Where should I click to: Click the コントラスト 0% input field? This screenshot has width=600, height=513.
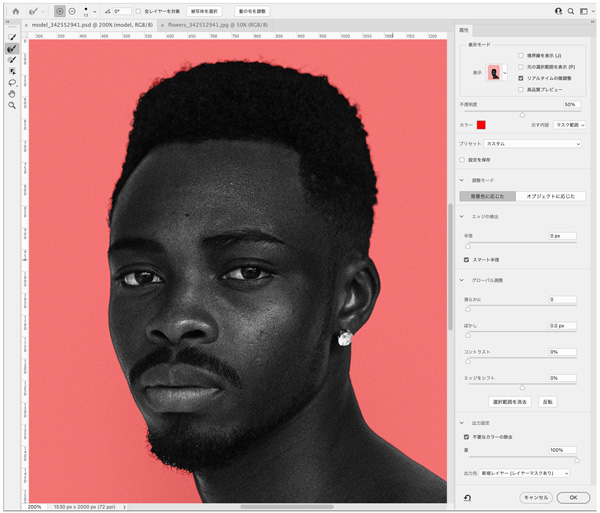(562, 352)
